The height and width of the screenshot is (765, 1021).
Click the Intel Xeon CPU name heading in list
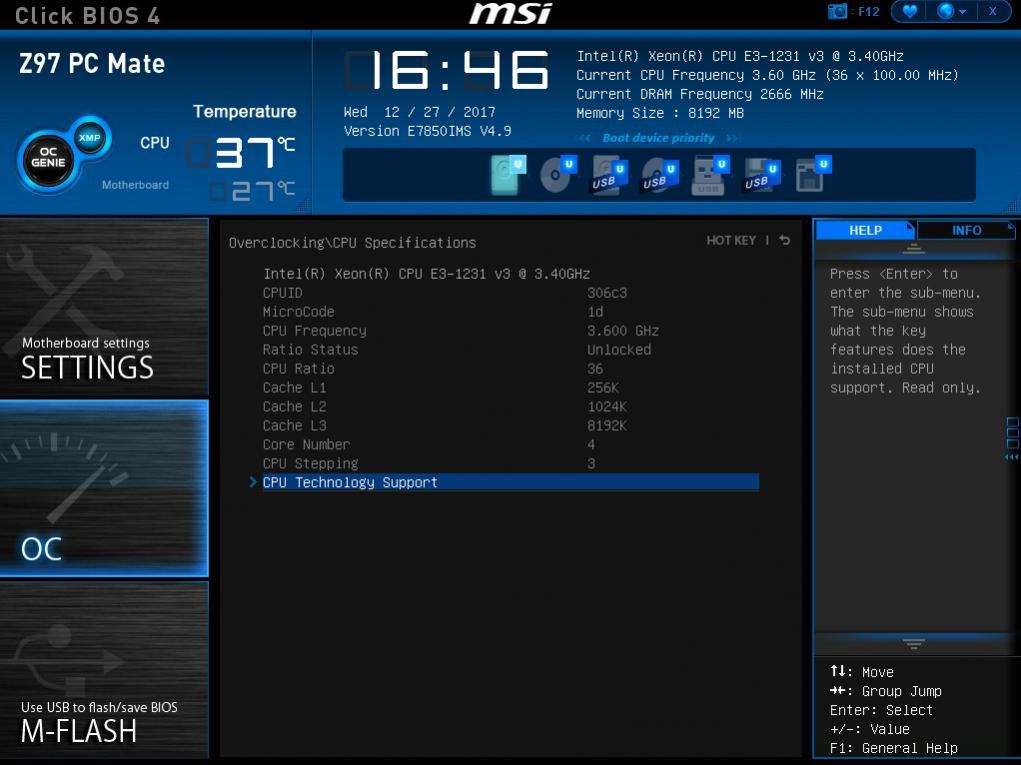tap(427, 273)
